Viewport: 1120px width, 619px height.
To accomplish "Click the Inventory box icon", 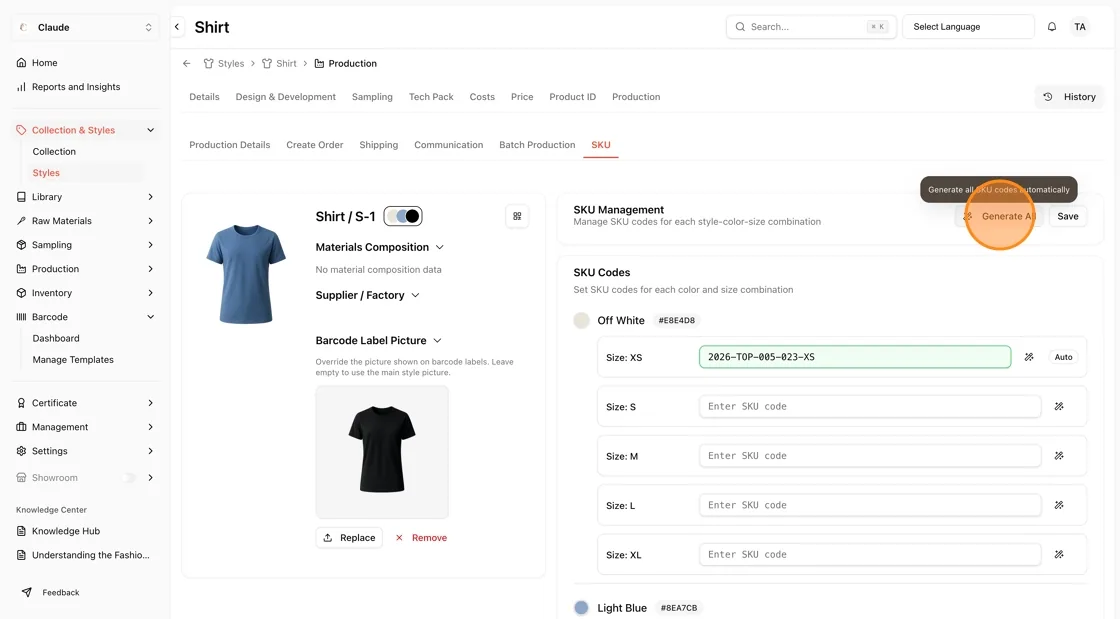I will pyautogui.click(x=21, y=293).
